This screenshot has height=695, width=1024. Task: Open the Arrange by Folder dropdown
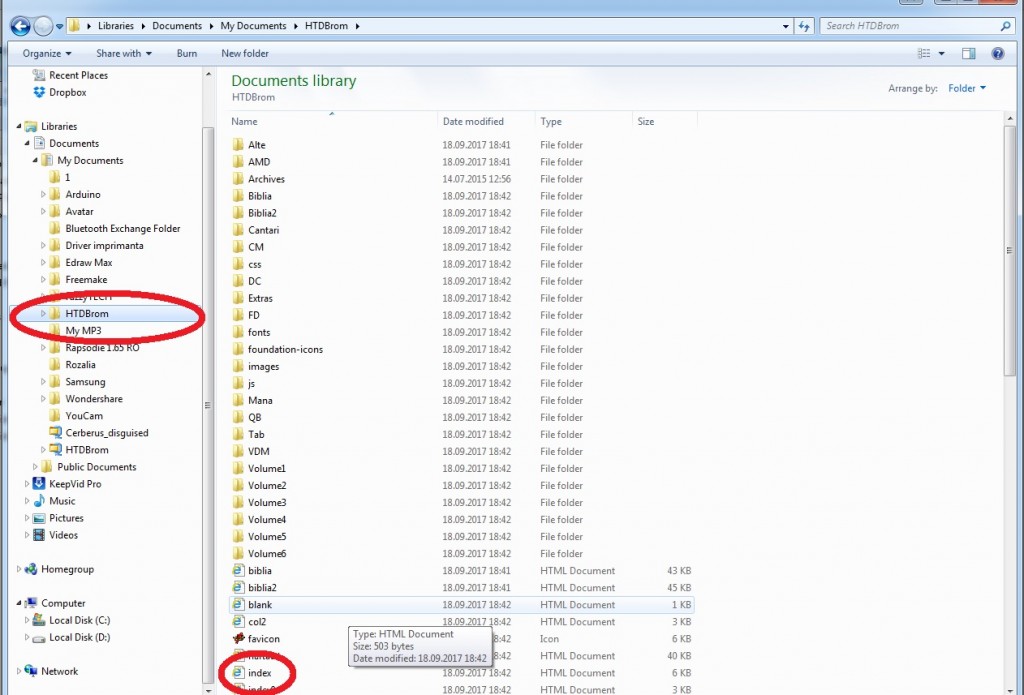(967, 88)
